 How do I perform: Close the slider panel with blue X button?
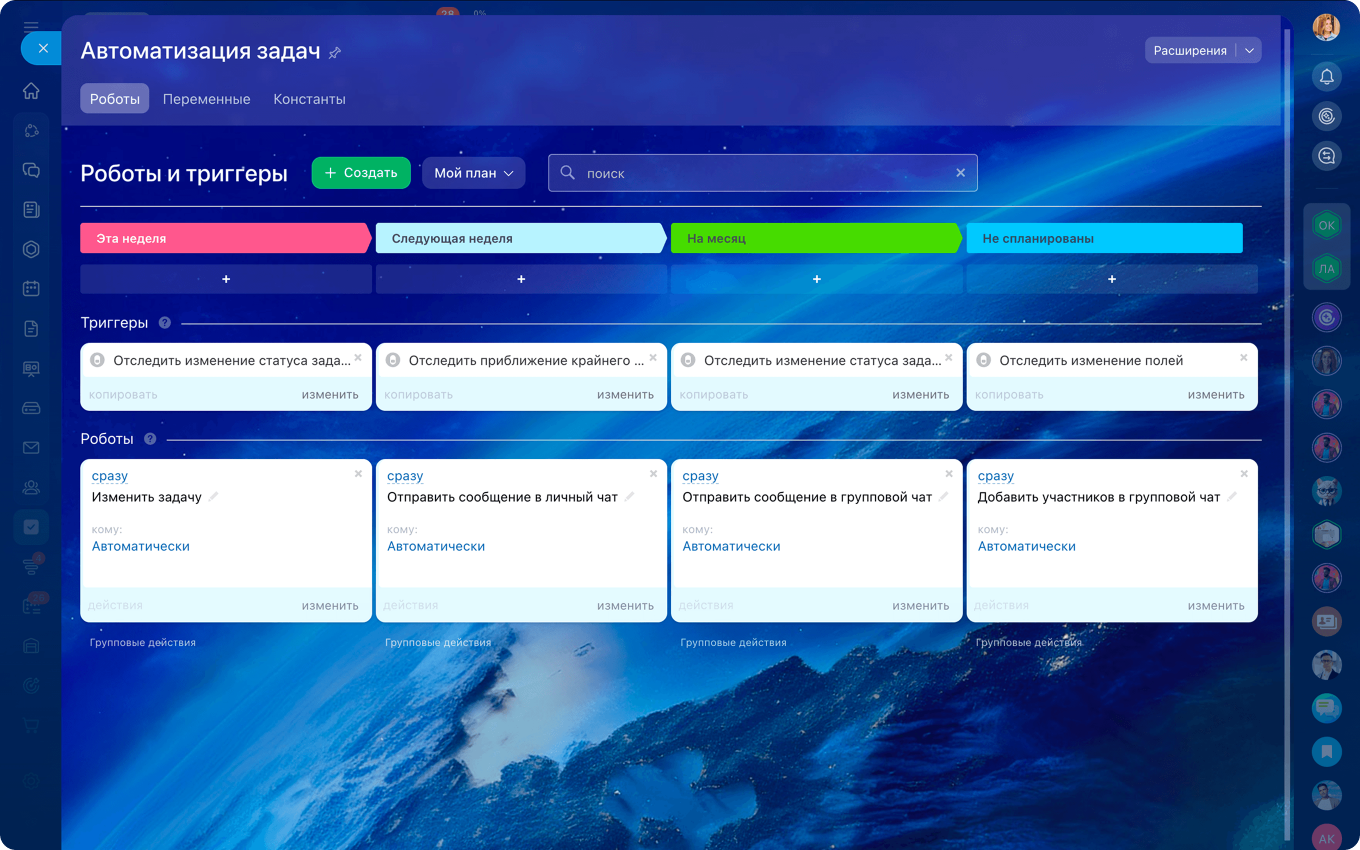click(42, 48)
